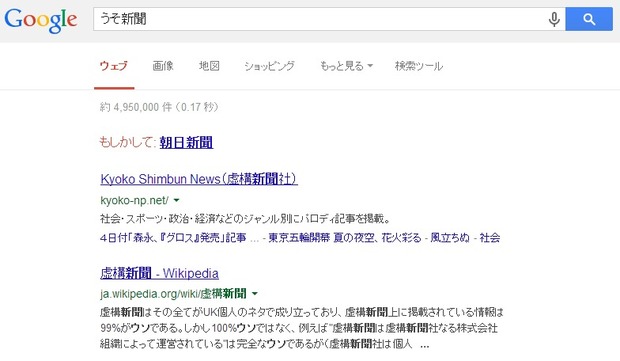Open the 社会 sitelink
Screen dimensions: 620x361
click(490, 238)
